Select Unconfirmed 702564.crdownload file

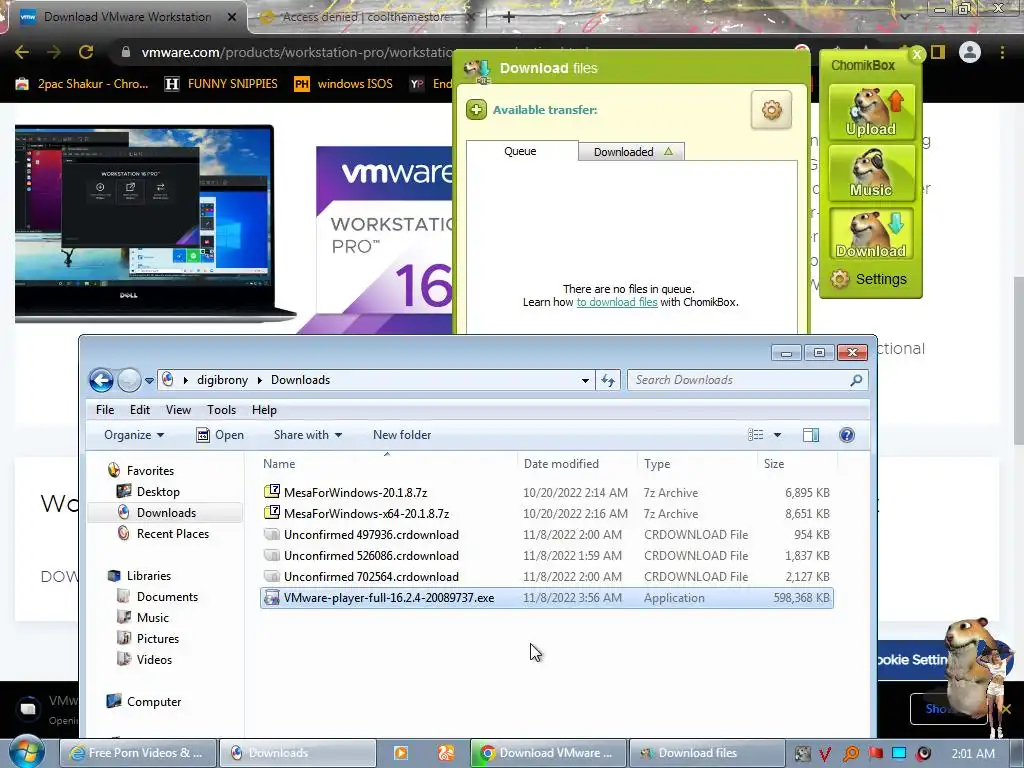point(547,576)
